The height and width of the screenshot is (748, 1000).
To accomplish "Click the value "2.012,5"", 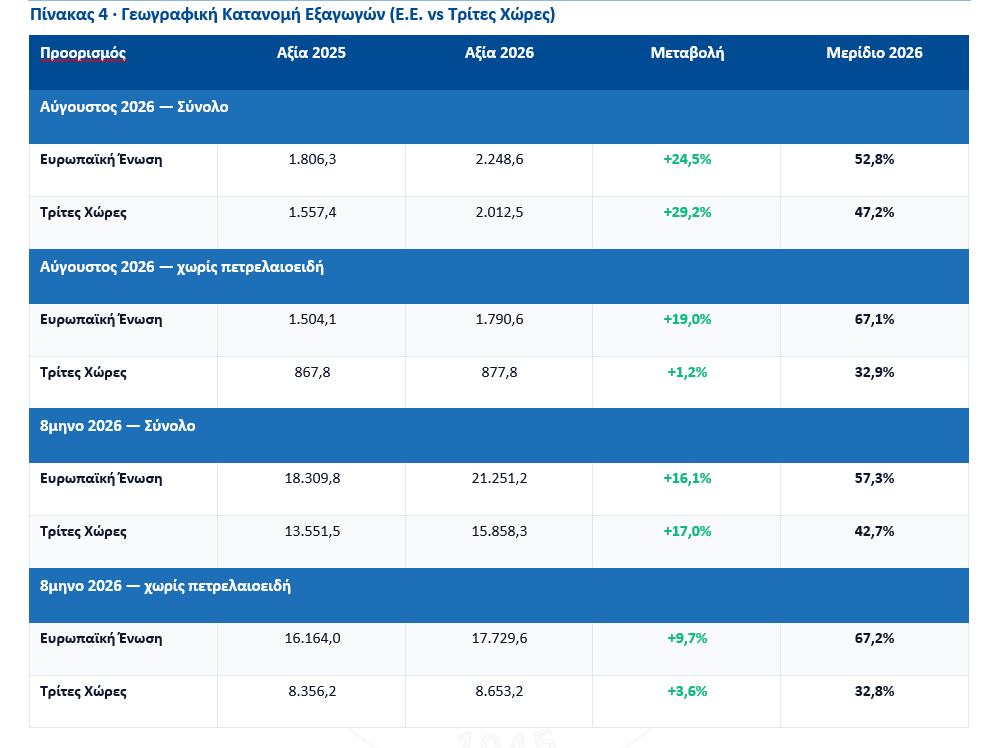I will tap(499, 212).
